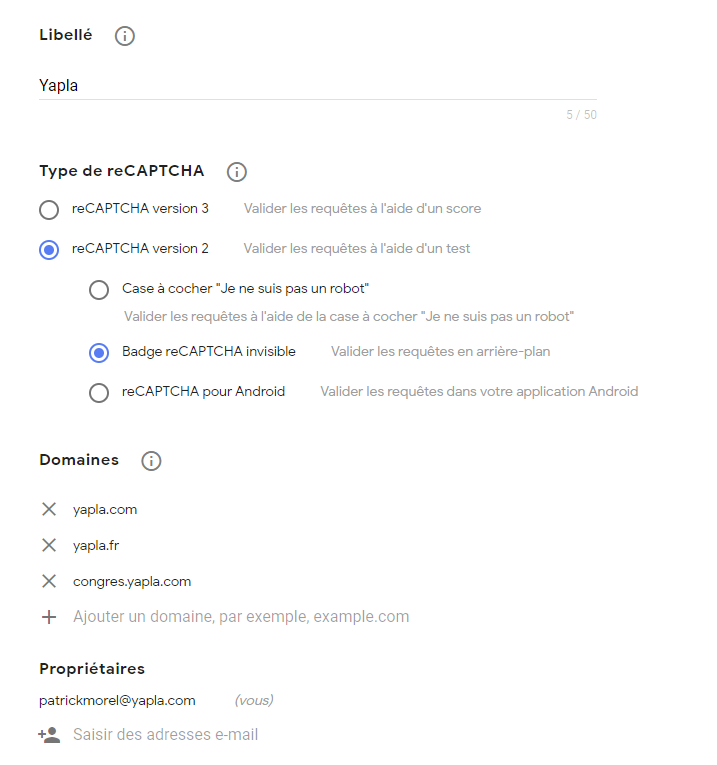
Task: Click the Ajouter un domaine input field
Action: pyautogui.click(x=241, y=617)
